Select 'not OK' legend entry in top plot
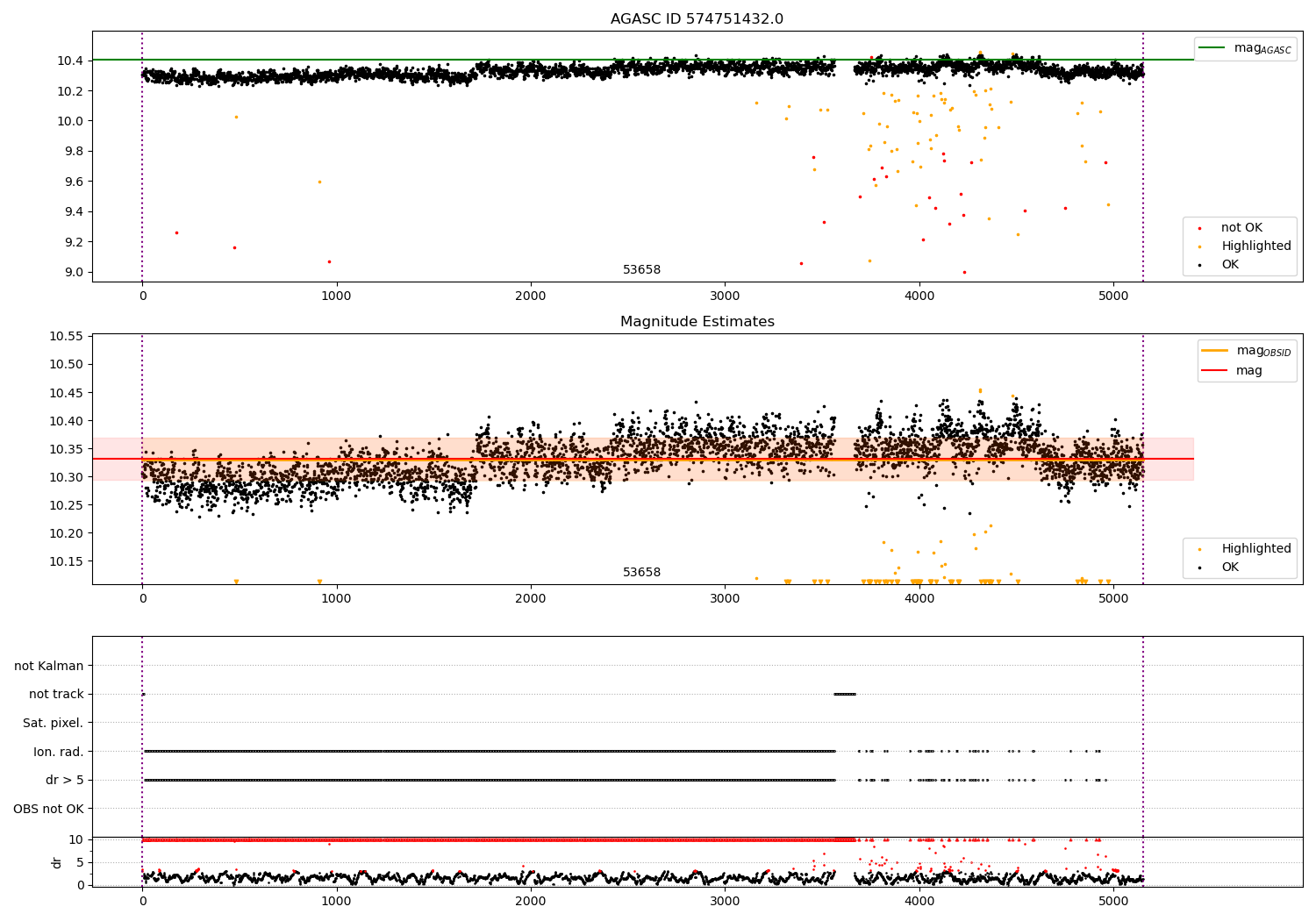 click(1241, 228)
